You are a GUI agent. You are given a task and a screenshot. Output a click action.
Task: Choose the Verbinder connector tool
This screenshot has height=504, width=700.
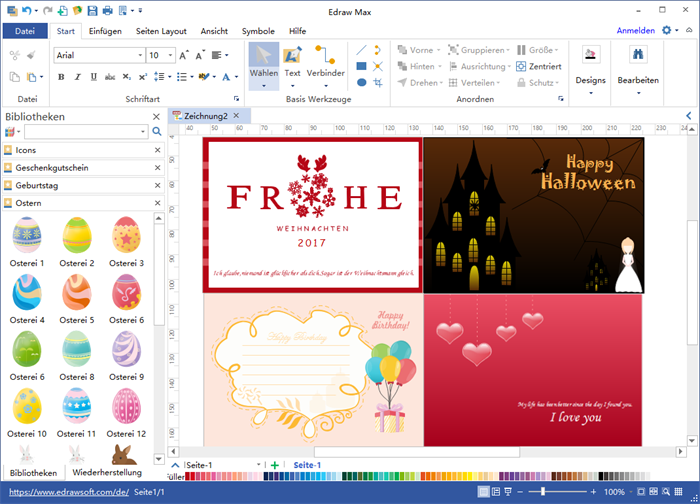325,61
